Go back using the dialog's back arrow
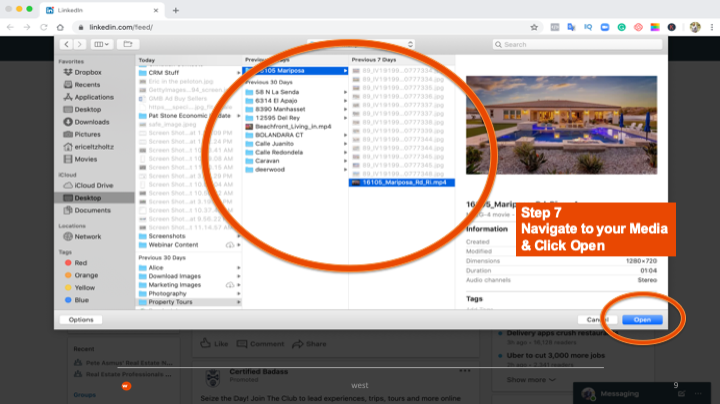The image size is (720, 404). tap(67, 44)
